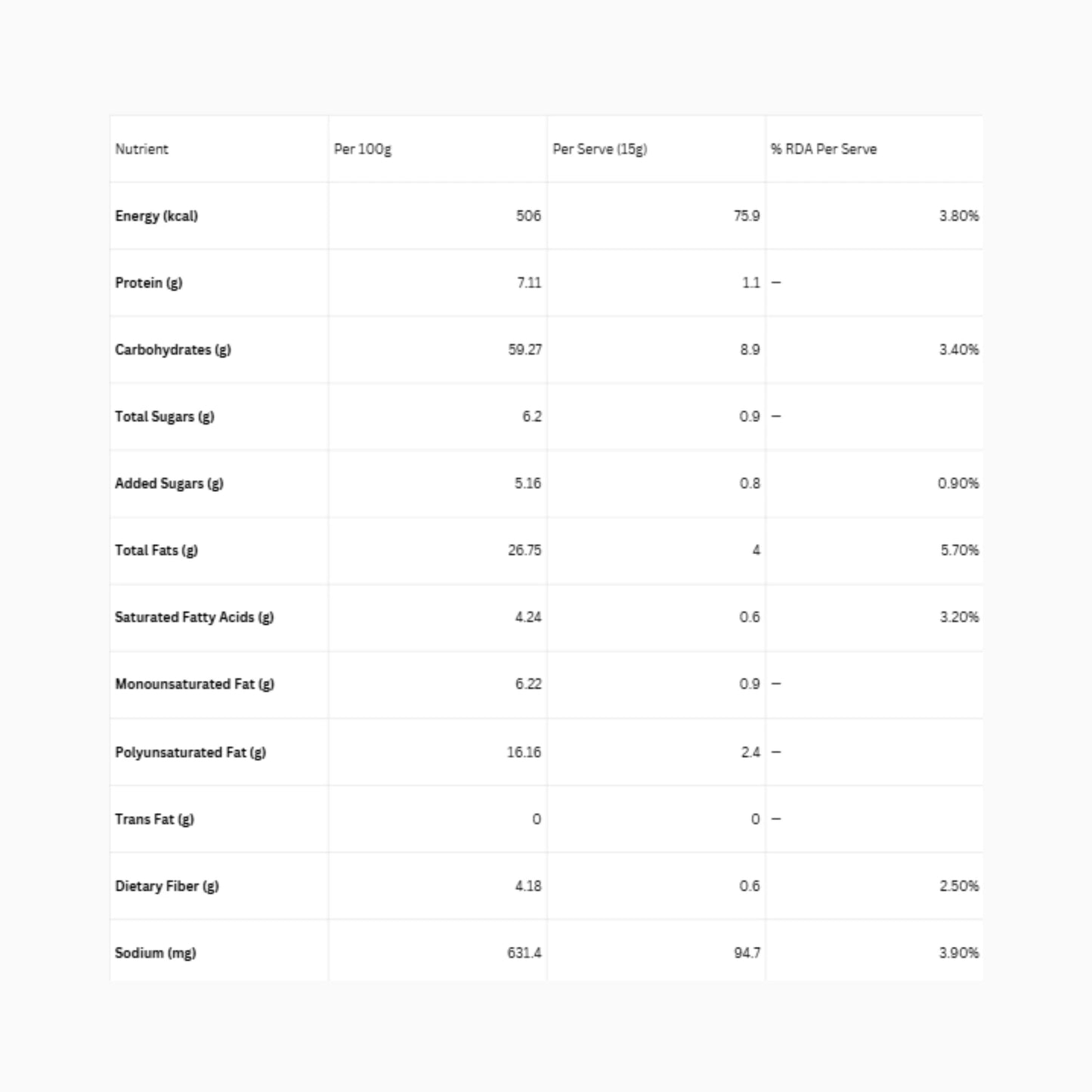Click the Saturated Fatty Acids (g) label
The width and height of the screenshot is (1092, 1092).
194,617
